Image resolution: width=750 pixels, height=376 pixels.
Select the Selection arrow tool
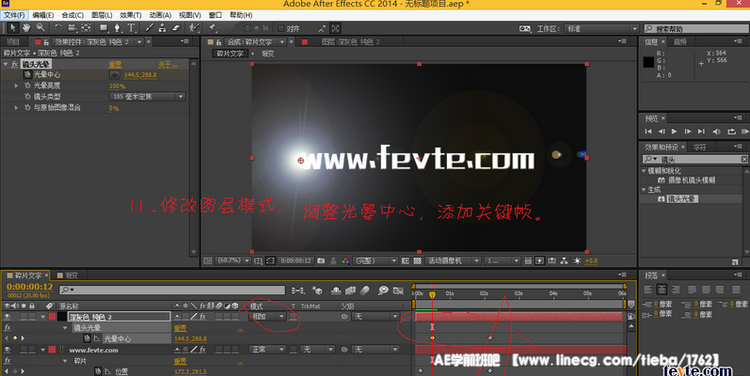point(13,28)
